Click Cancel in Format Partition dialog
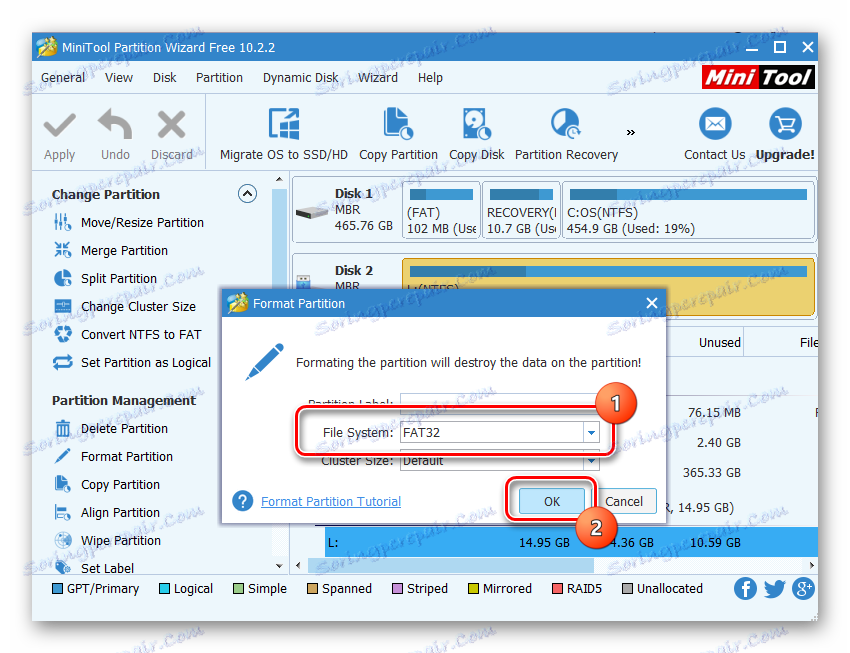 pos(623,501)
